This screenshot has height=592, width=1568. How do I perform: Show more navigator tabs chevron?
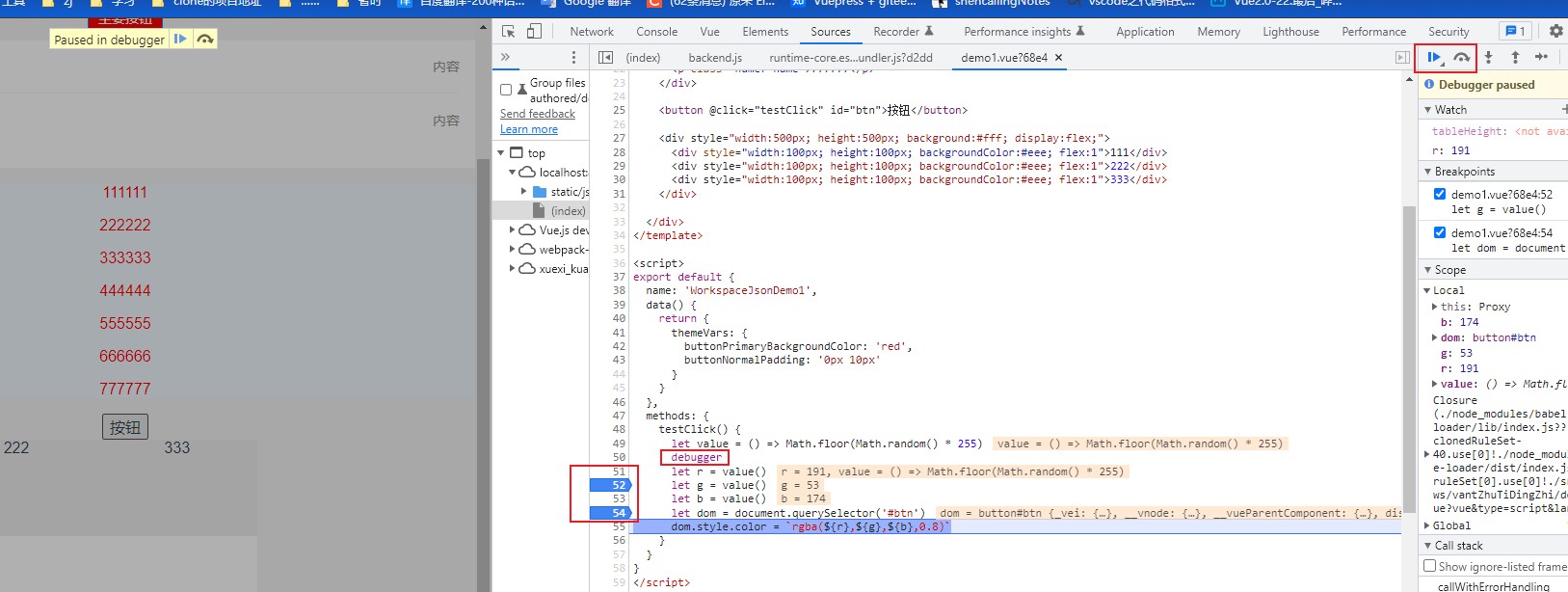pos(505,58)
